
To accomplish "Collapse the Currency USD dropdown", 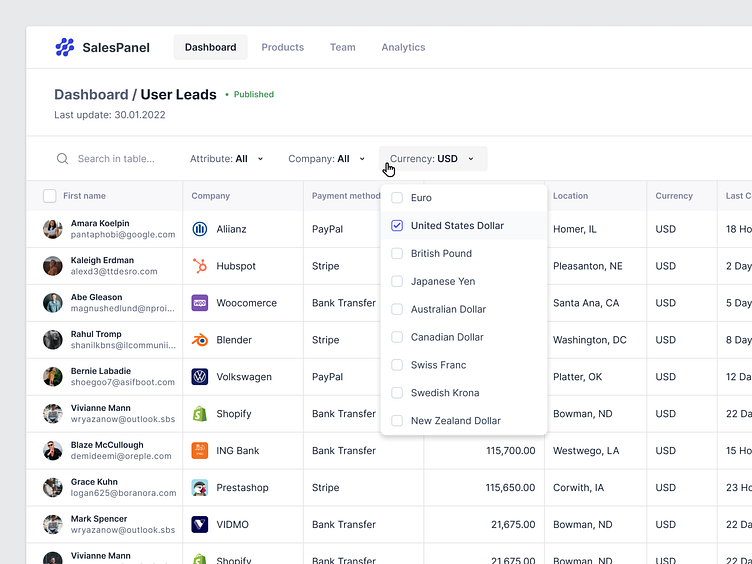I will point(432,159).
